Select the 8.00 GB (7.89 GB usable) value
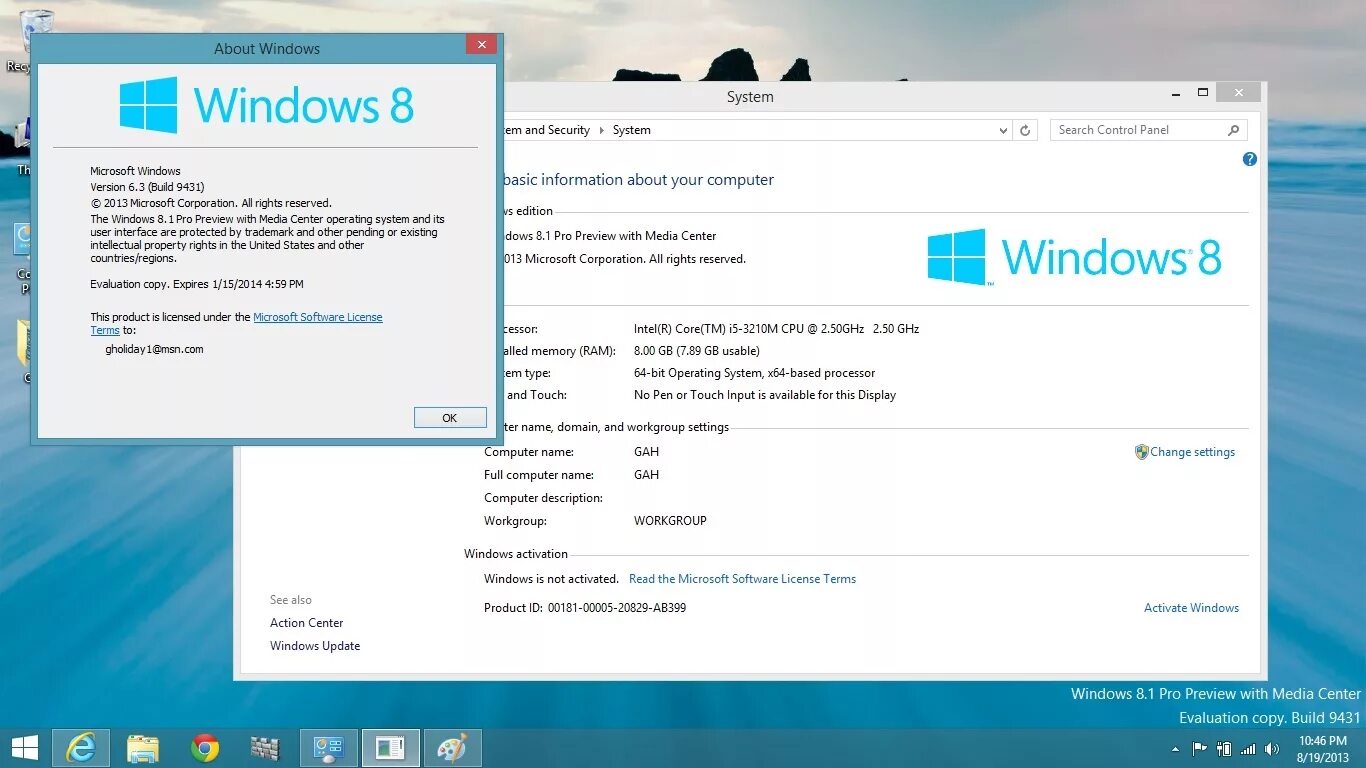Screen dimensions: 1366x768 click(x=697, y=351)
